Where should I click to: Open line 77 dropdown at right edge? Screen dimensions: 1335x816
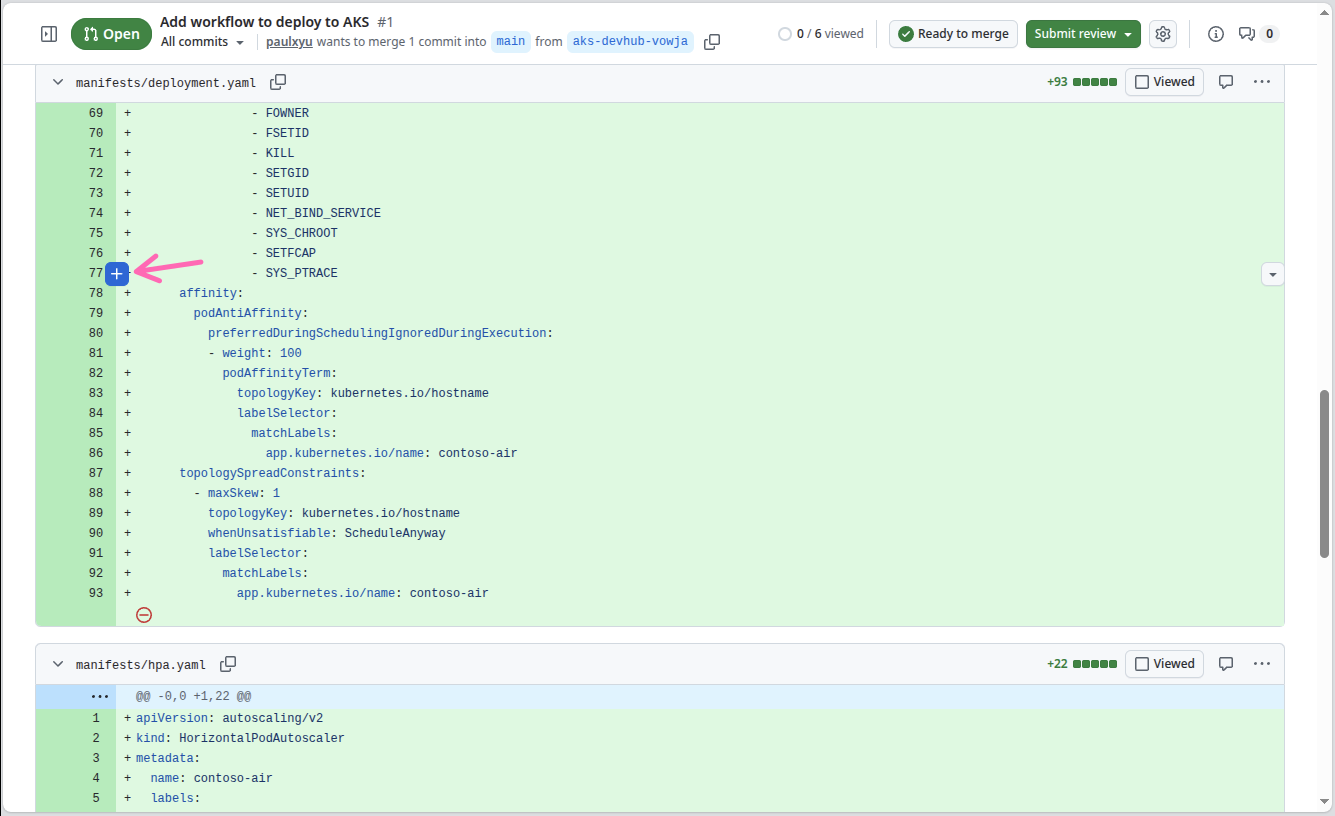[1272, 273]
